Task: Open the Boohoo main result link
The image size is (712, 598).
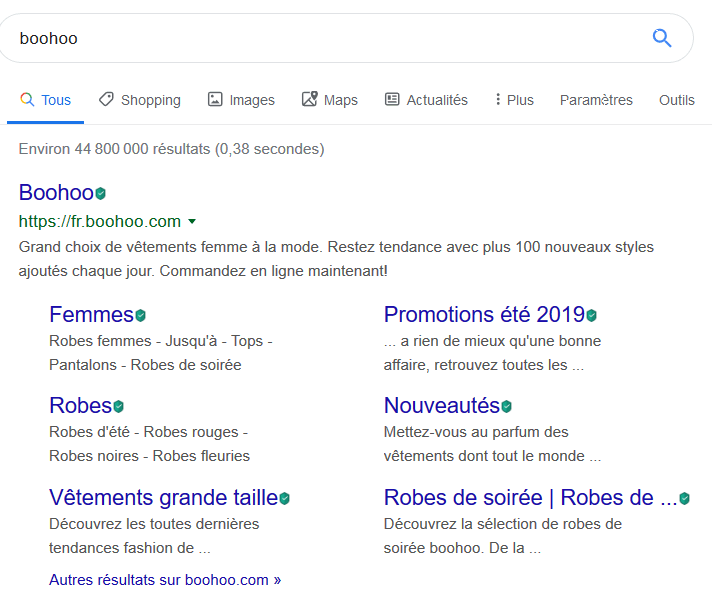Action: (x=56, y=193)
